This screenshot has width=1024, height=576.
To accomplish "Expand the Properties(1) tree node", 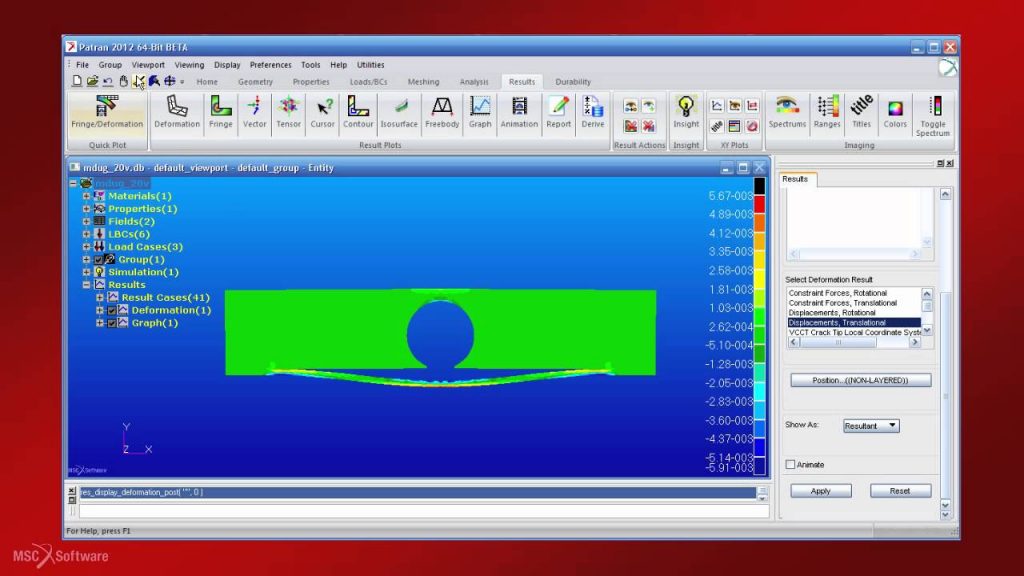I will (86, 208).
